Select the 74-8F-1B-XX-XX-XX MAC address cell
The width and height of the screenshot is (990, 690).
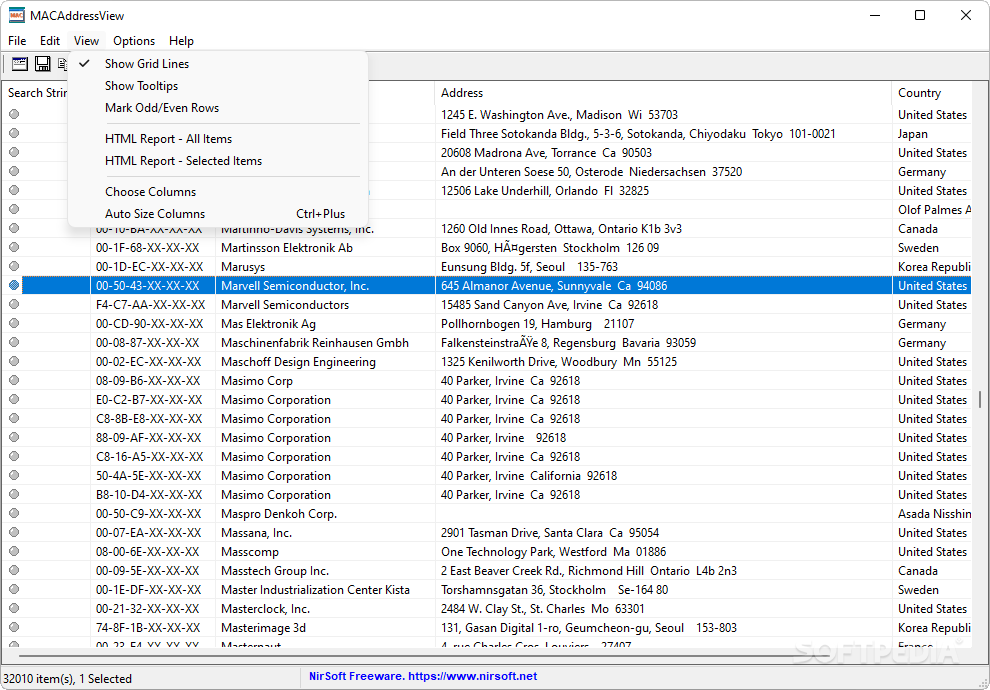click(x=152, y=628)
